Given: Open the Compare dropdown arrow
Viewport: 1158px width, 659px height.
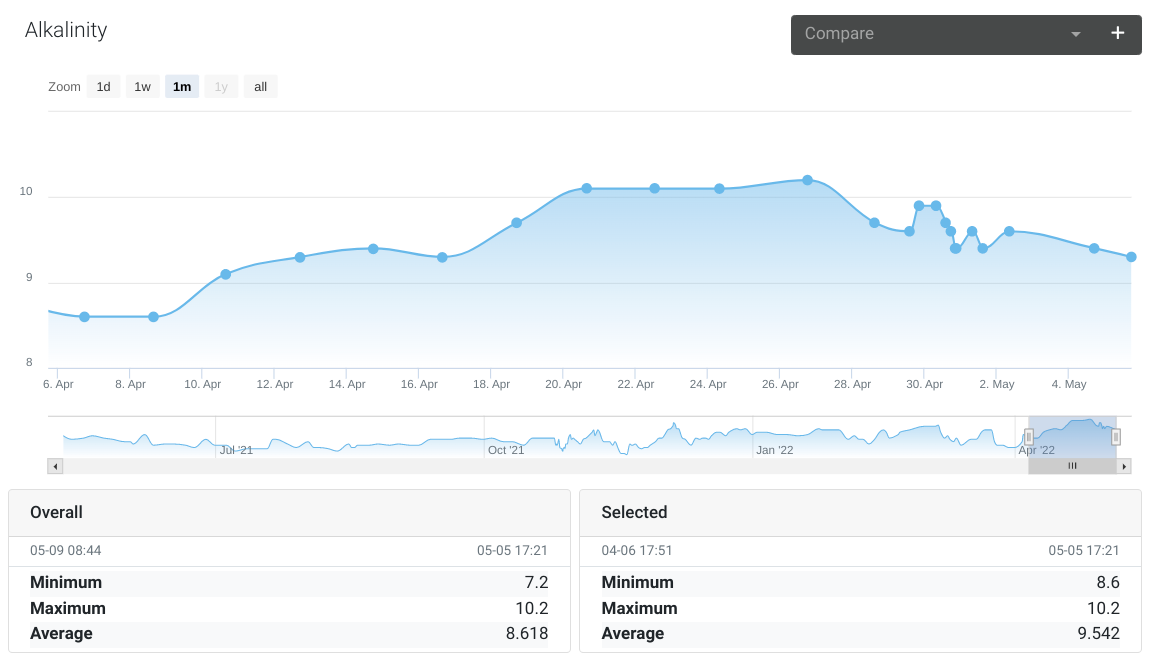Looking at the screenshot, I should [x=1076, y=34].
